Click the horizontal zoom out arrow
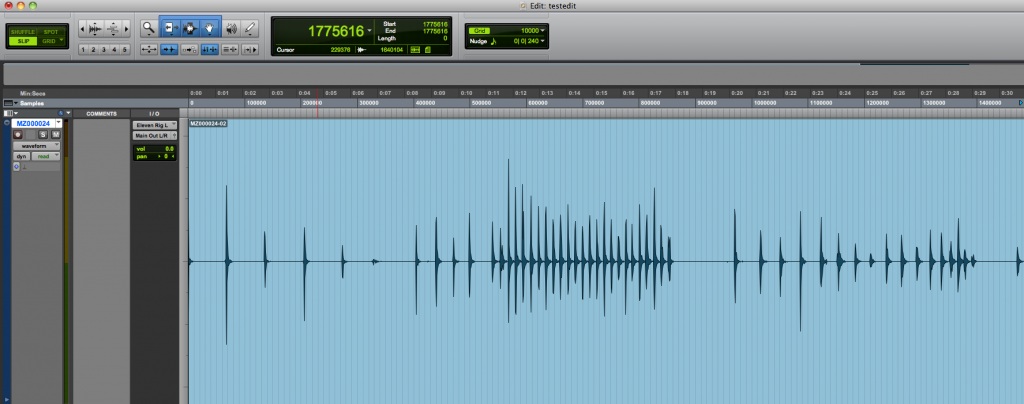This screenshot has width=1024, height=404. (x=82, y=28)
